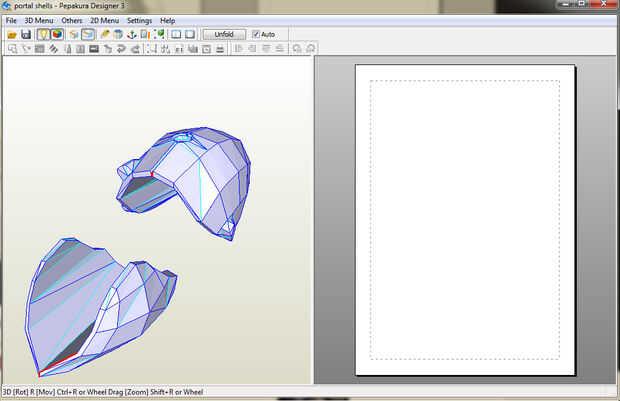This screenshot has width=620, height=401.
Task: Open the 3D Menu
Action: pos(39,21)
